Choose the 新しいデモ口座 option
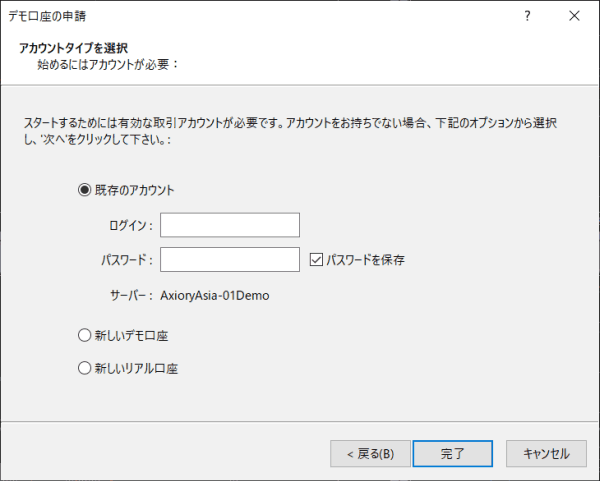 (x=84, y=335)
